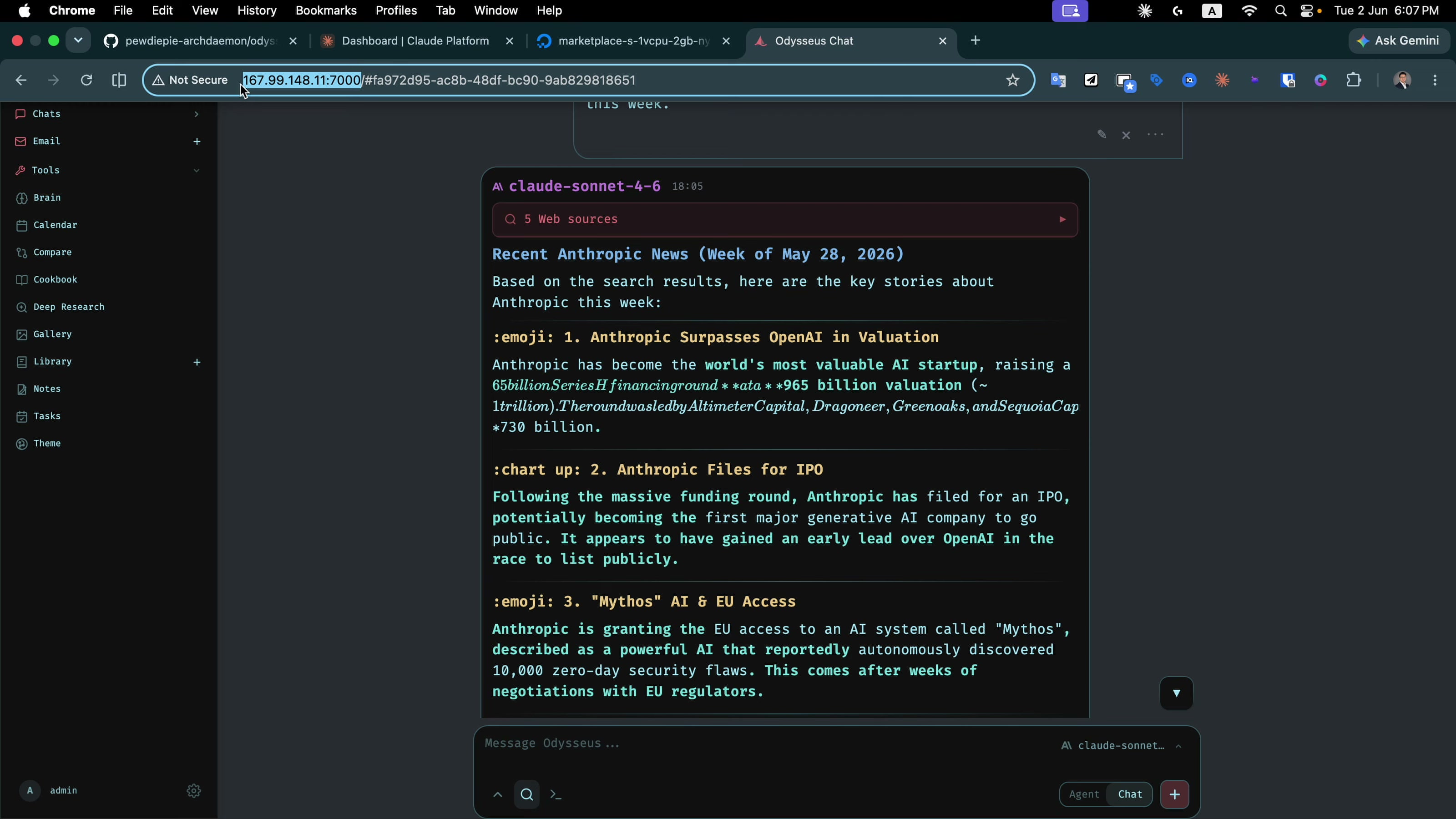
Task: Open the tab search dropdown arrow
Action: point(78,40)
